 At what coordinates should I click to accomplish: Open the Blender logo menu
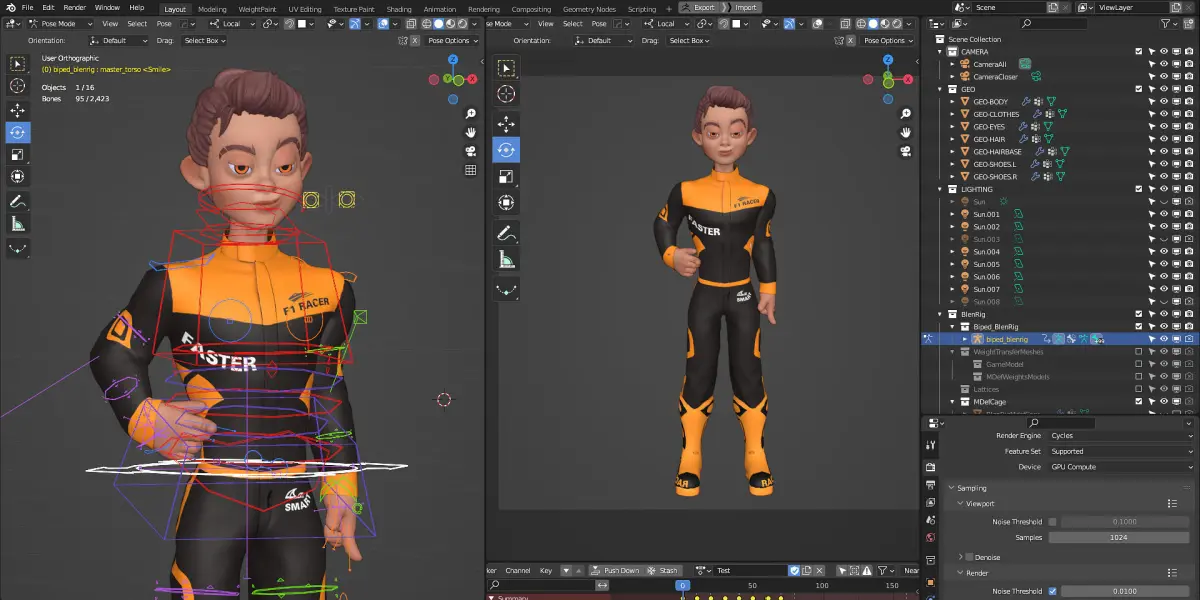10,7
